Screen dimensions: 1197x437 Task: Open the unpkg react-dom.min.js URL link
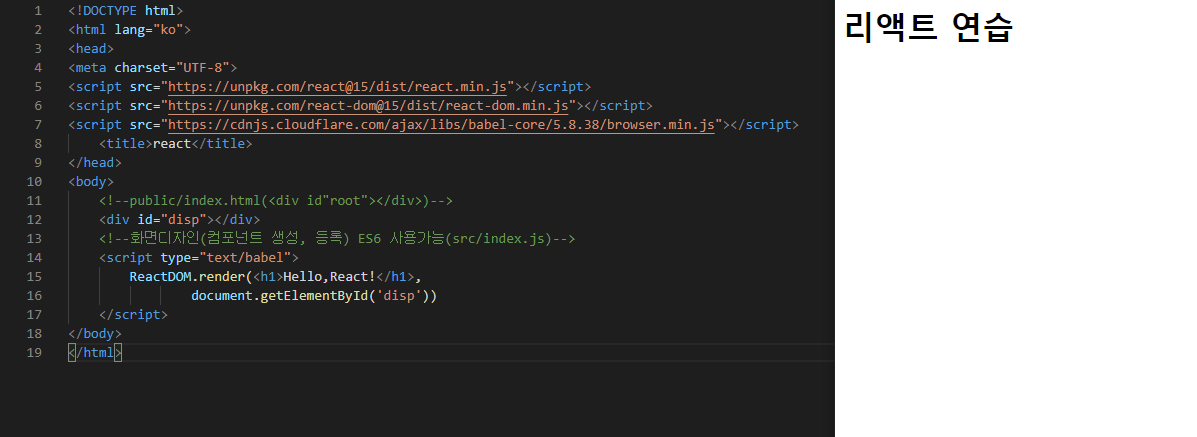[x=368, y=105]
